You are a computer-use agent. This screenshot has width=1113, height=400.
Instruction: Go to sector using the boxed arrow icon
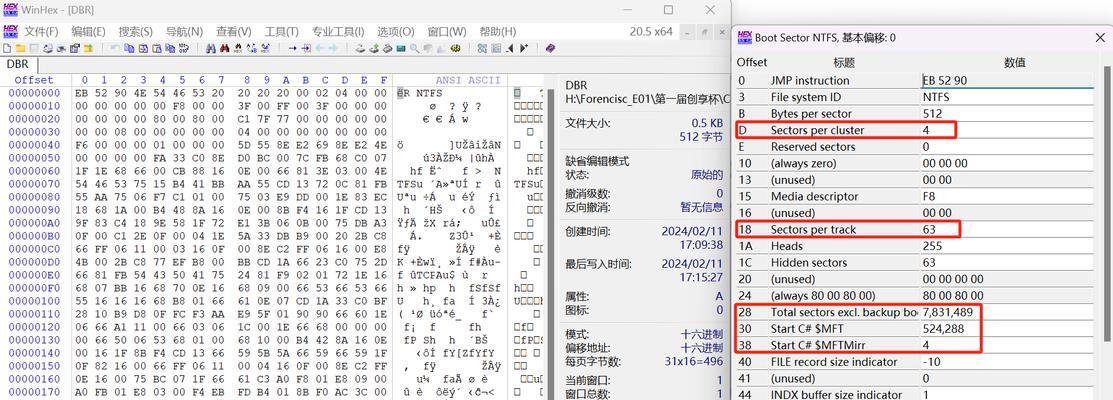[x=306, y=48]
